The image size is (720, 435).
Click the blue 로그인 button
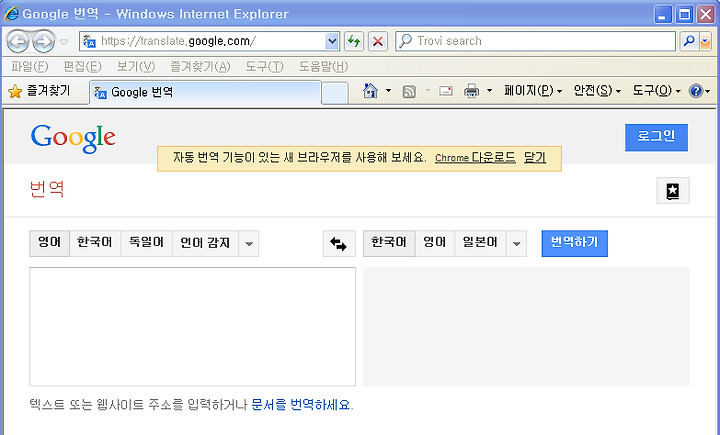click(x=656, y=137)
